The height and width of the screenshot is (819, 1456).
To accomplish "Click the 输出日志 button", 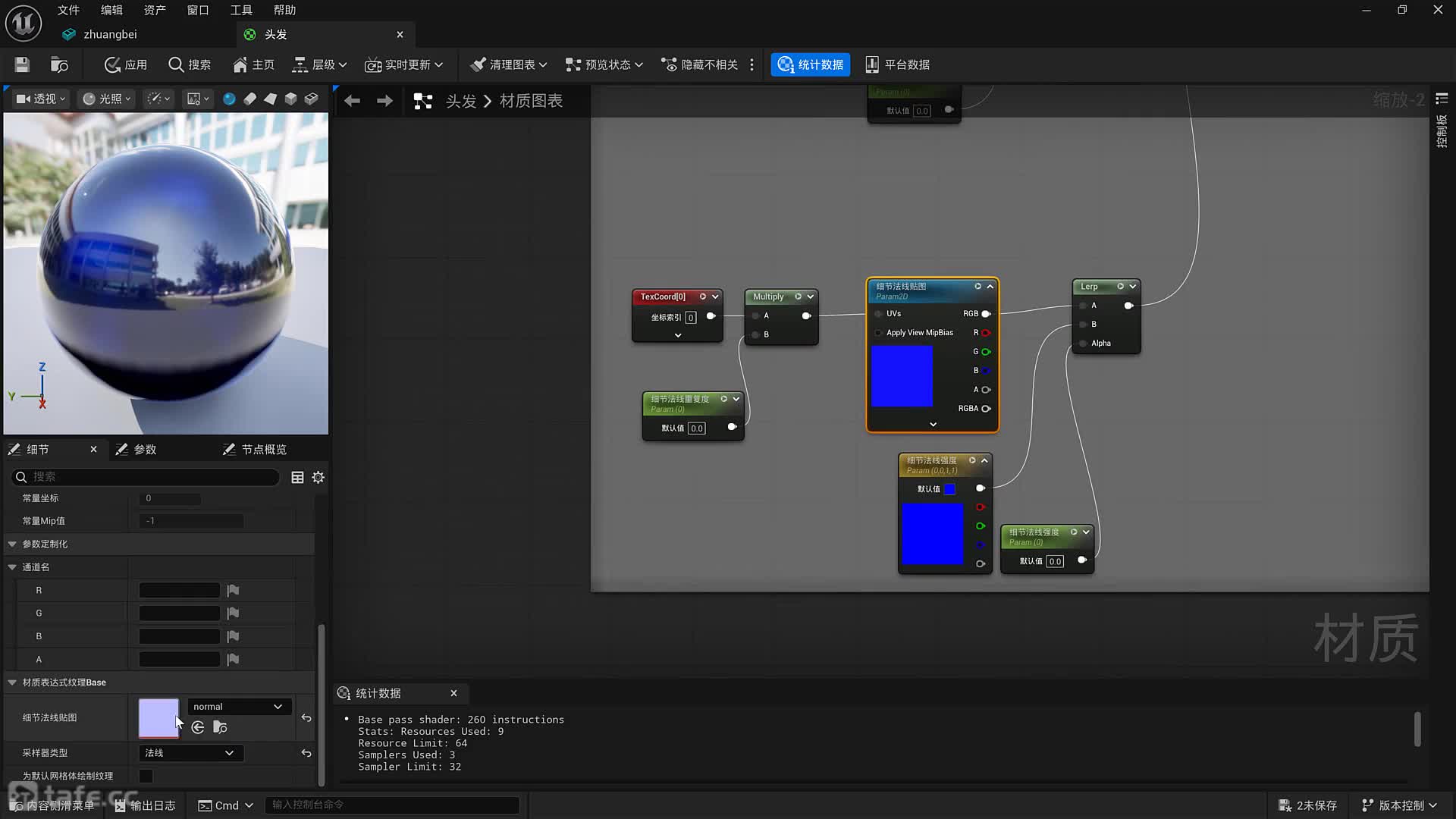I will coord(146,805).
